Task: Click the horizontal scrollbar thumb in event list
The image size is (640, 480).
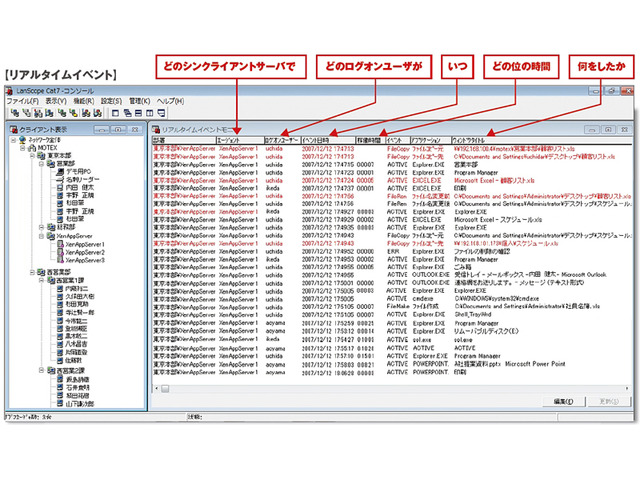Action: click(x=165, y=389)
